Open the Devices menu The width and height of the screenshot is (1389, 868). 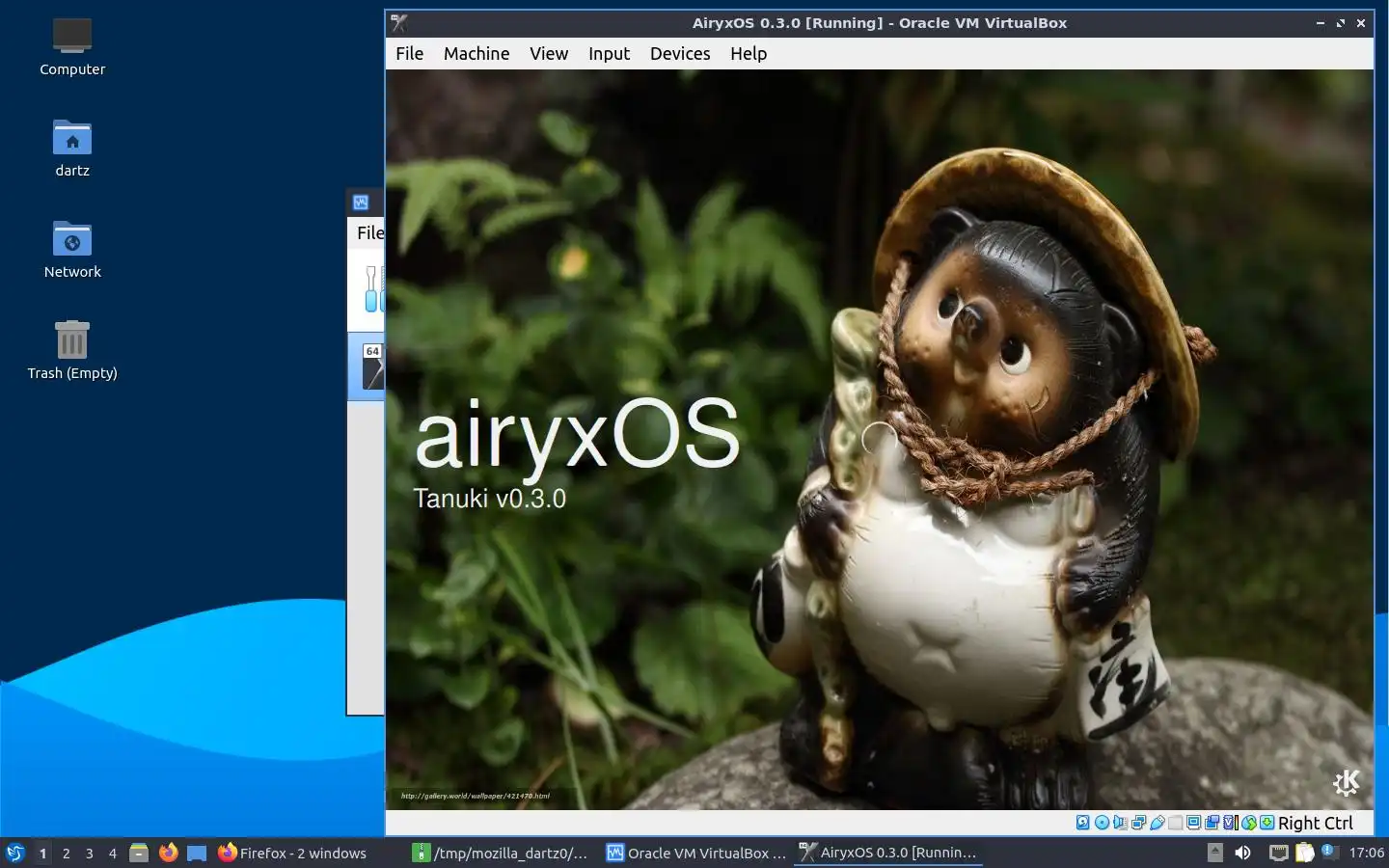pyautogui.click(x=680, y=53)
